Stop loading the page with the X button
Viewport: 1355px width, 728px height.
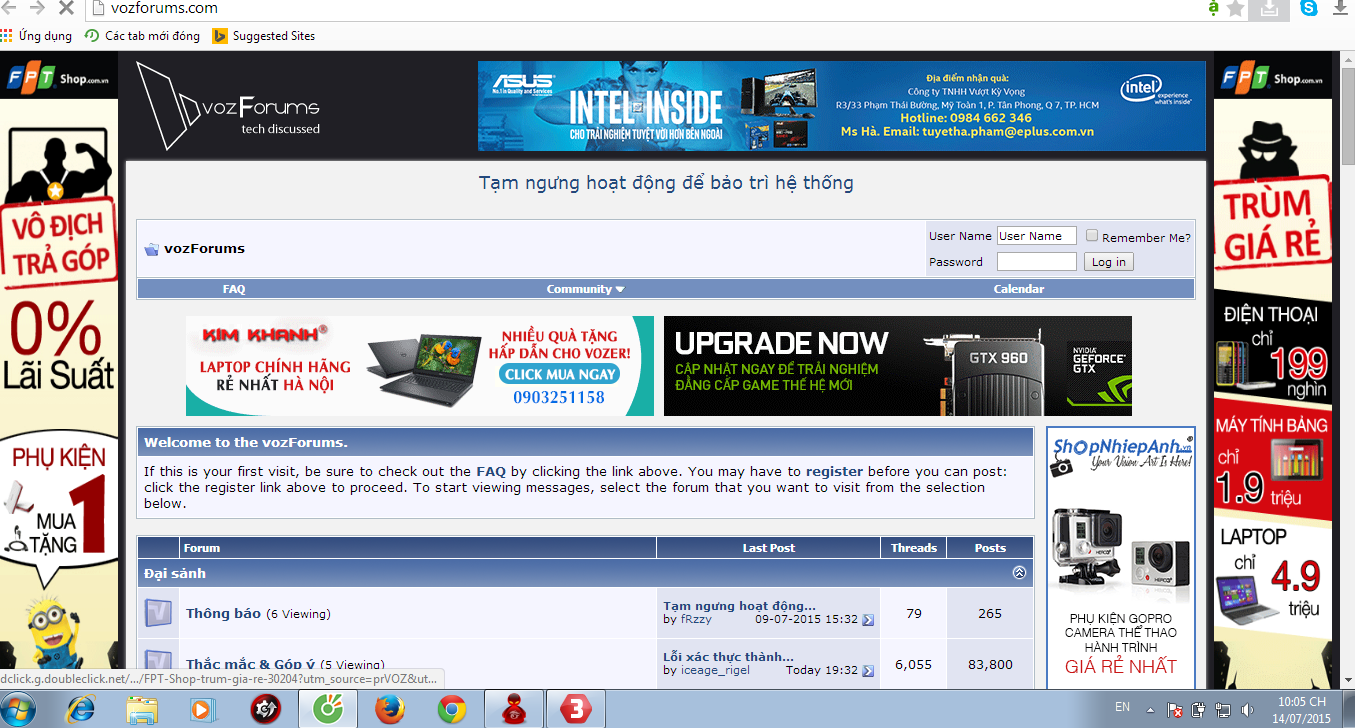point(65,8)
